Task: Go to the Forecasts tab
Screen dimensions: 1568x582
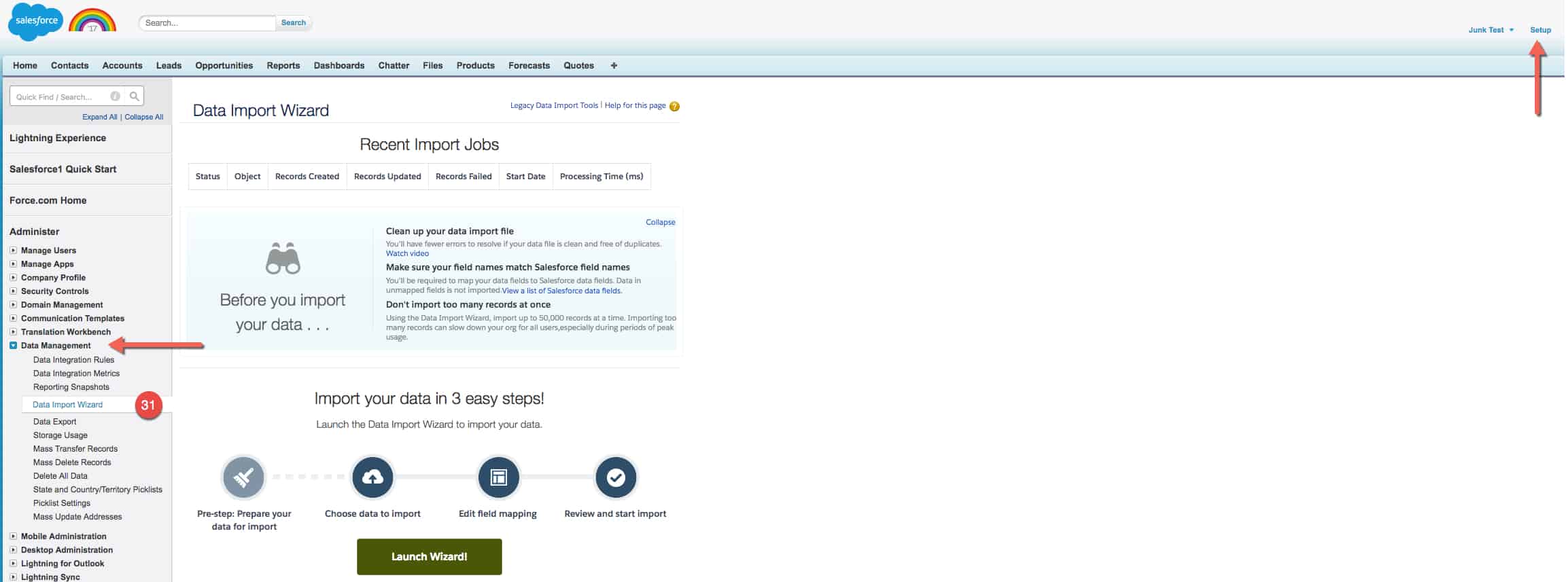Action: click(x=529, y=66)
